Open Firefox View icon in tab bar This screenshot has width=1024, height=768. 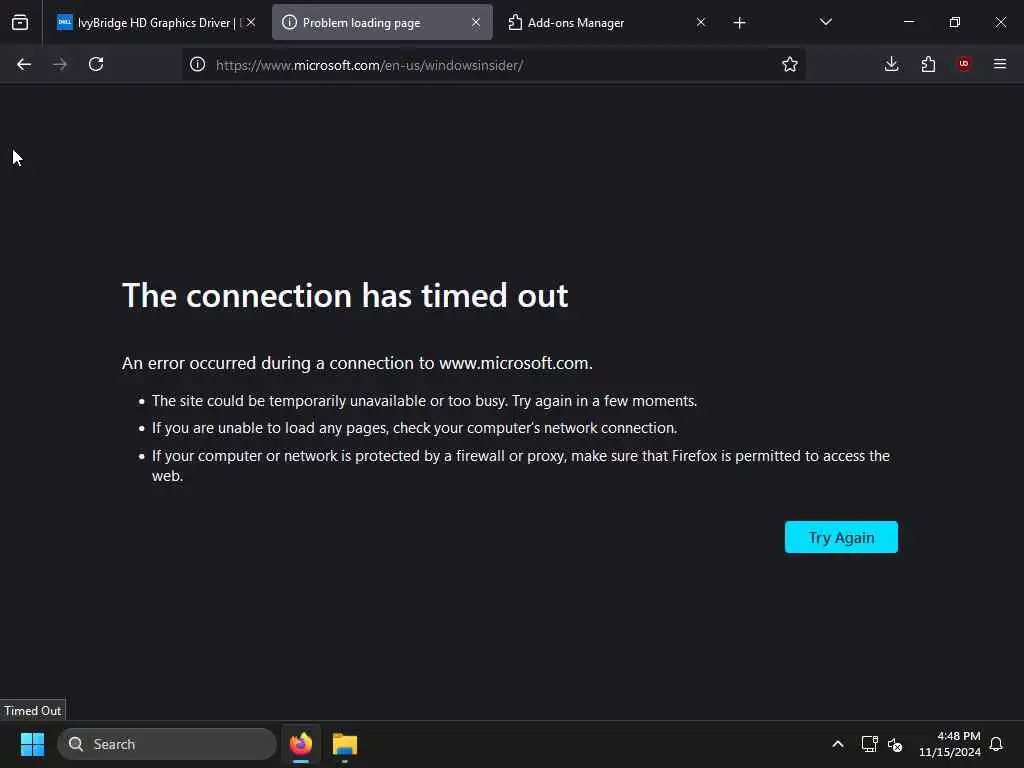pos(20,23)
